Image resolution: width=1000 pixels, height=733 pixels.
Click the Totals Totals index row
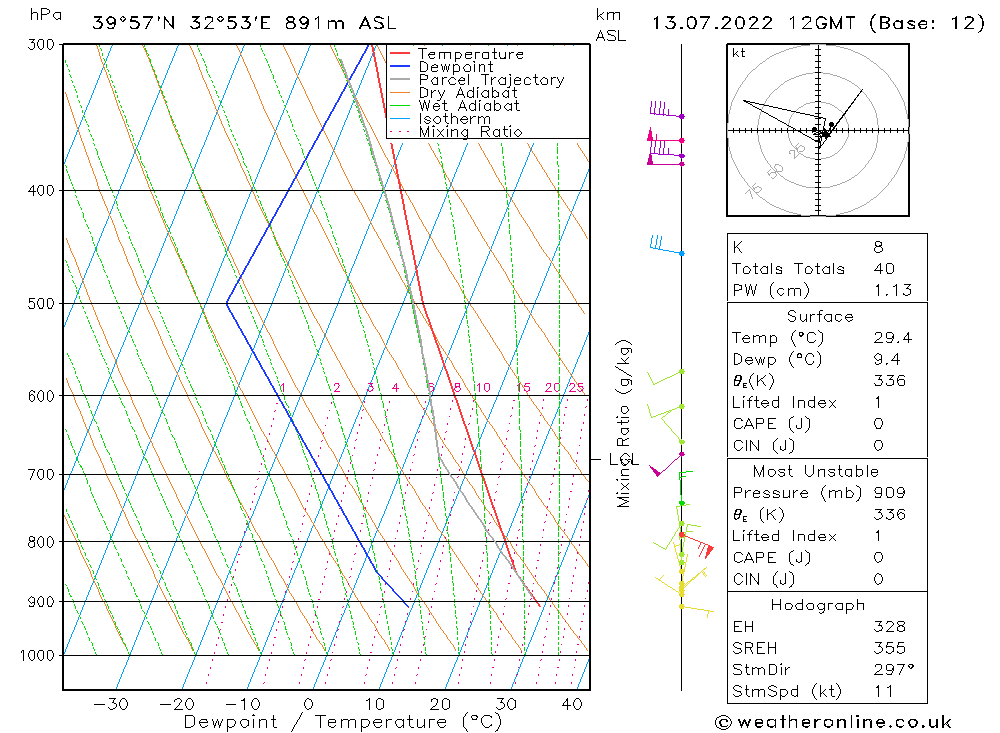[827, 269]
